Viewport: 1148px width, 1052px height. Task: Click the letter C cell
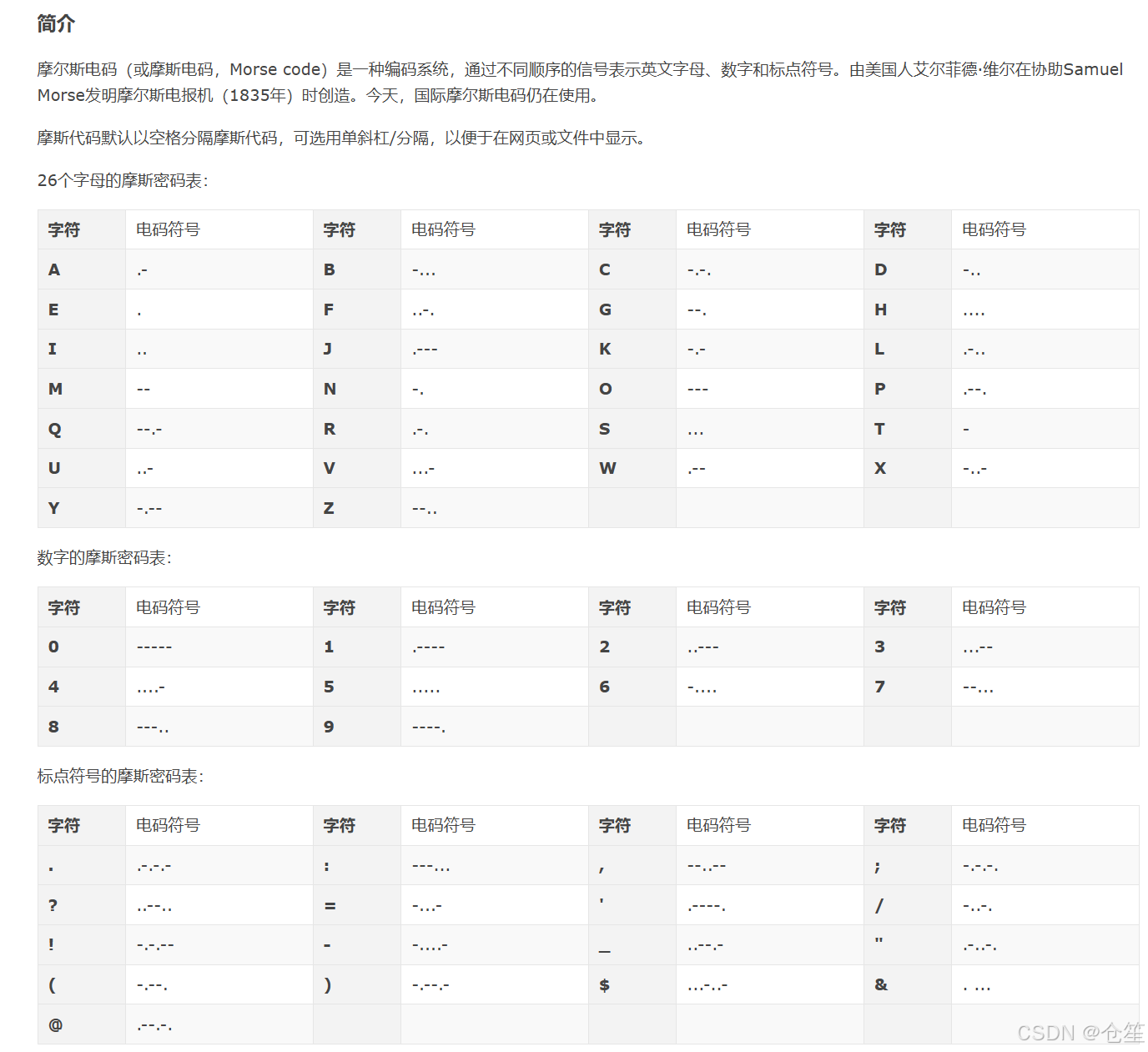pyautogui.click(x=632, y=269)
